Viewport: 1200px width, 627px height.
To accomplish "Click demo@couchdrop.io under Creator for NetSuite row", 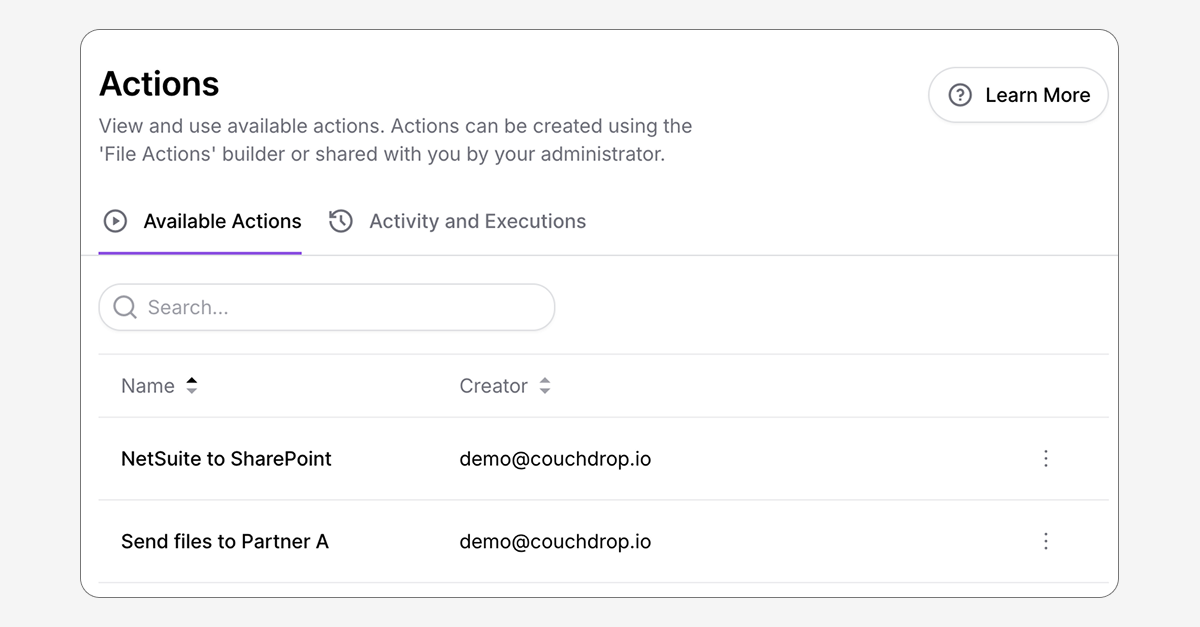I will (x=555, y=458).
